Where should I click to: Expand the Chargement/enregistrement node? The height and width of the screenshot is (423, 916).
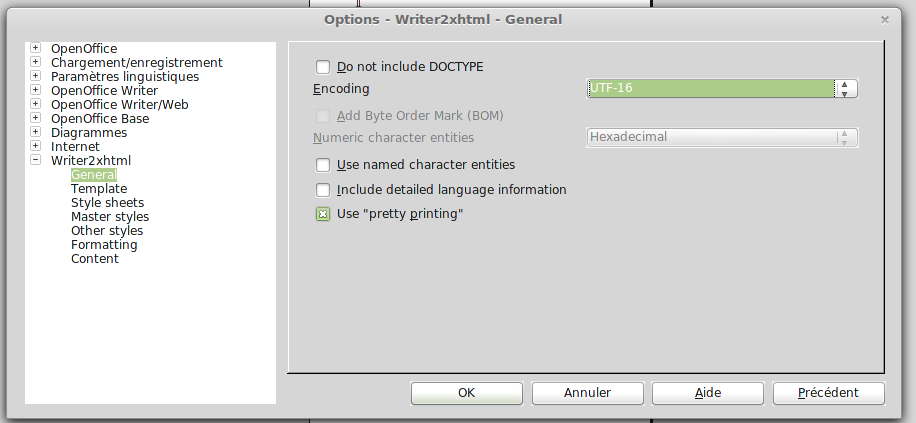coord(36,61)
